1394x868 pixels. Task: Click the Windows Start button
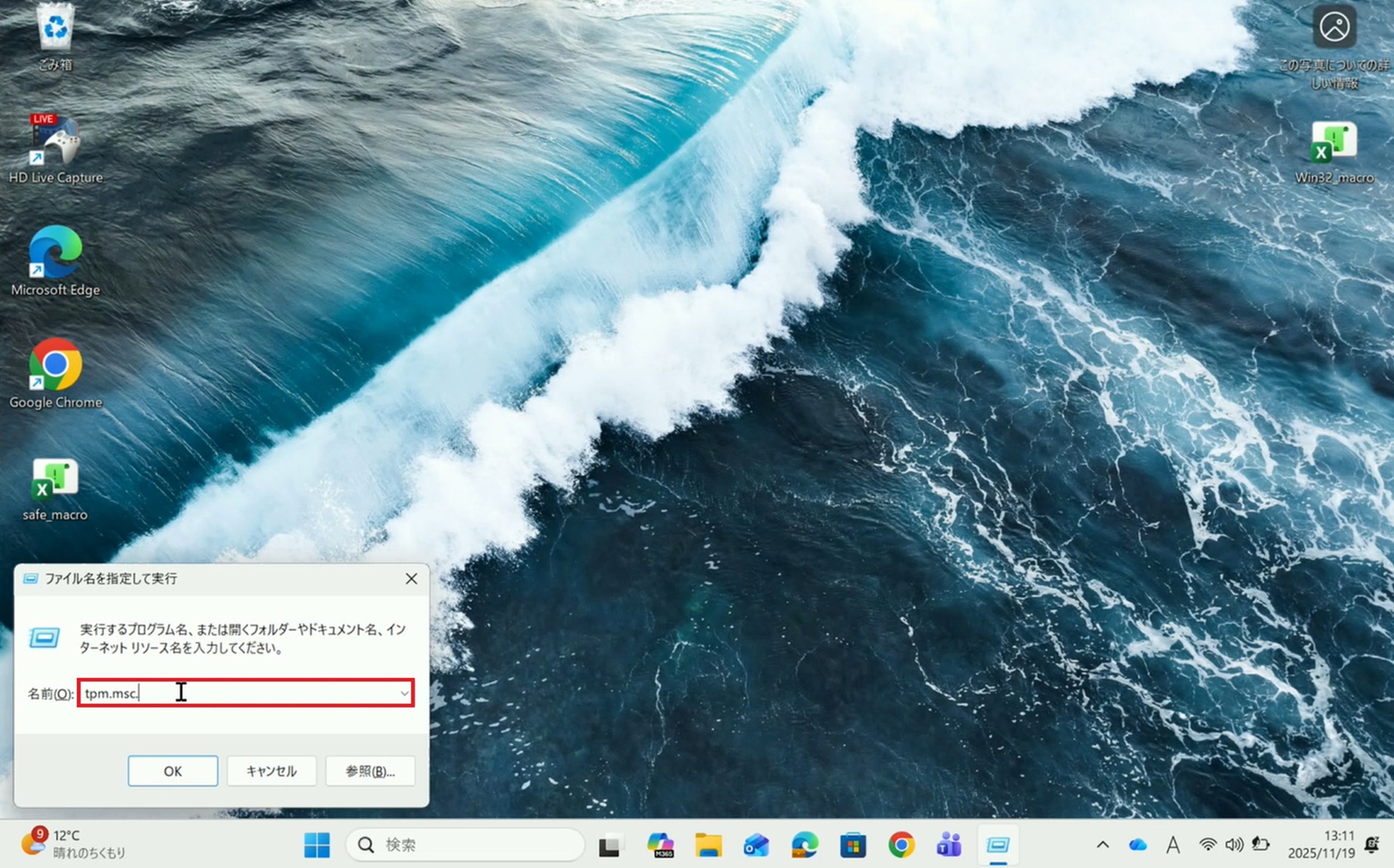coord(317,845)
